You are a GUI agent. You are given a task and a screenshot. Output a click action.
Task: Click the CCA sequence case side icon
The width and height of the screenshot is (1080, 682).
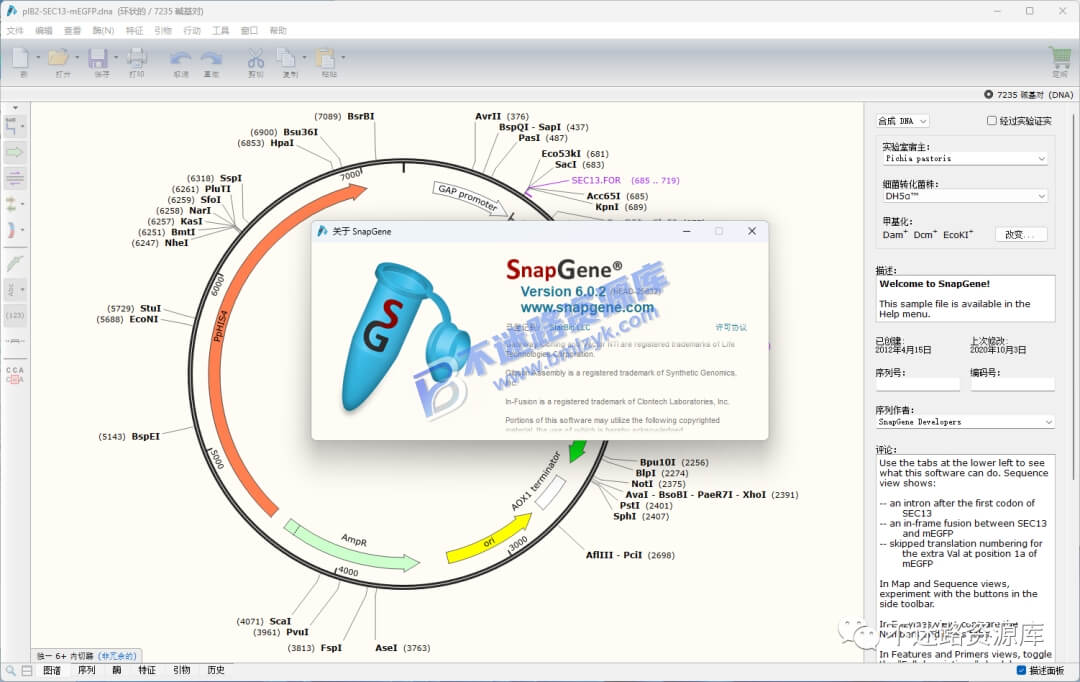click(14, 375)
